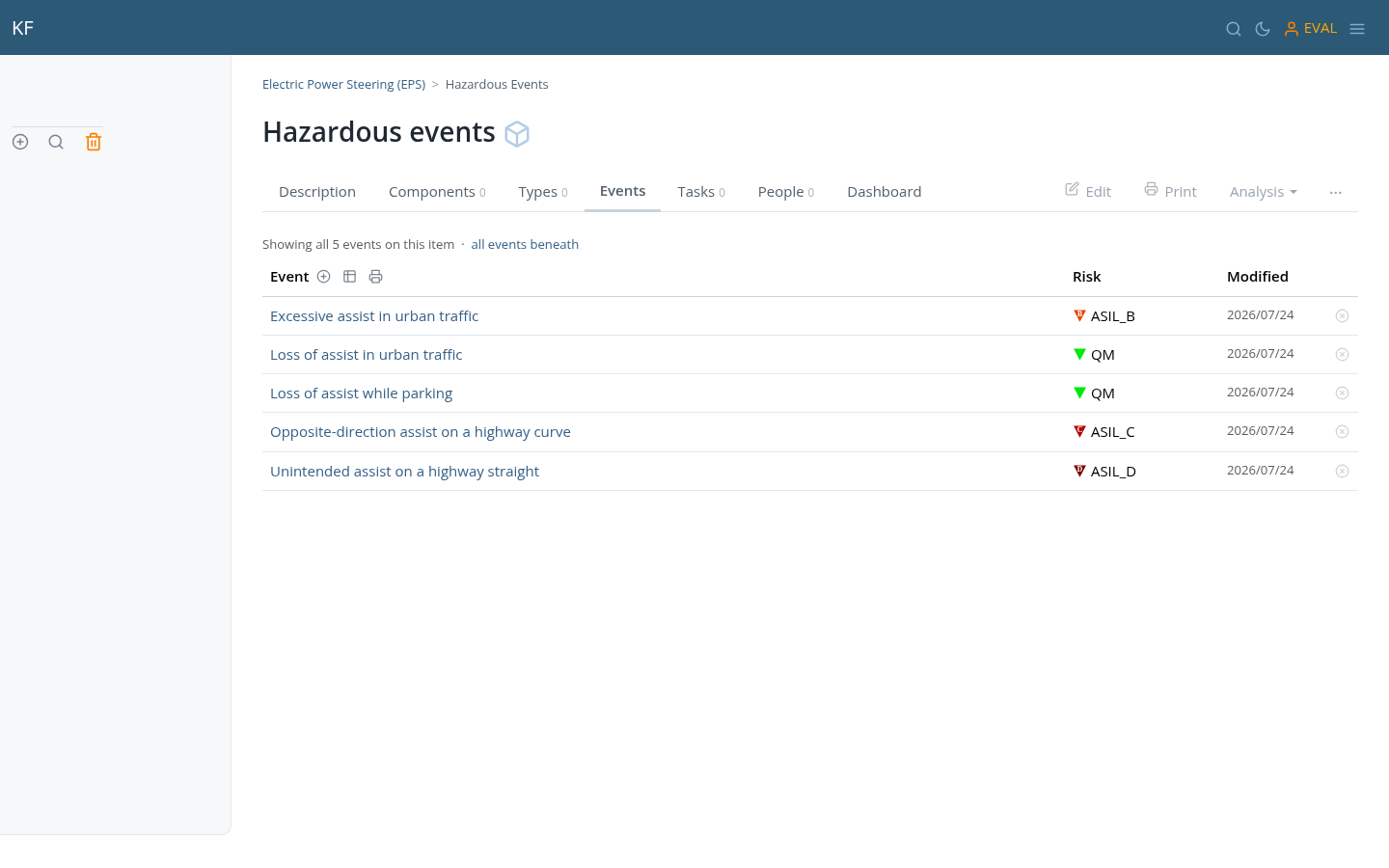Expand the Analysis dropdown
Viewport: 1389px width, 868px height.
pyautogui.click(x=1264, y=192)
